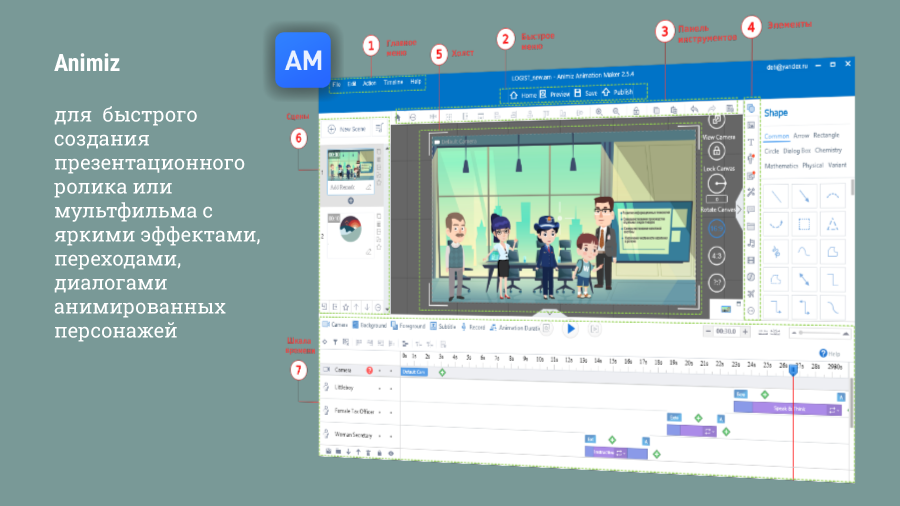This screenshot has width=900, height=506.
Task: Switch to the Variant shapes tab
Action: pyautogui.click(x=837, y=165)
